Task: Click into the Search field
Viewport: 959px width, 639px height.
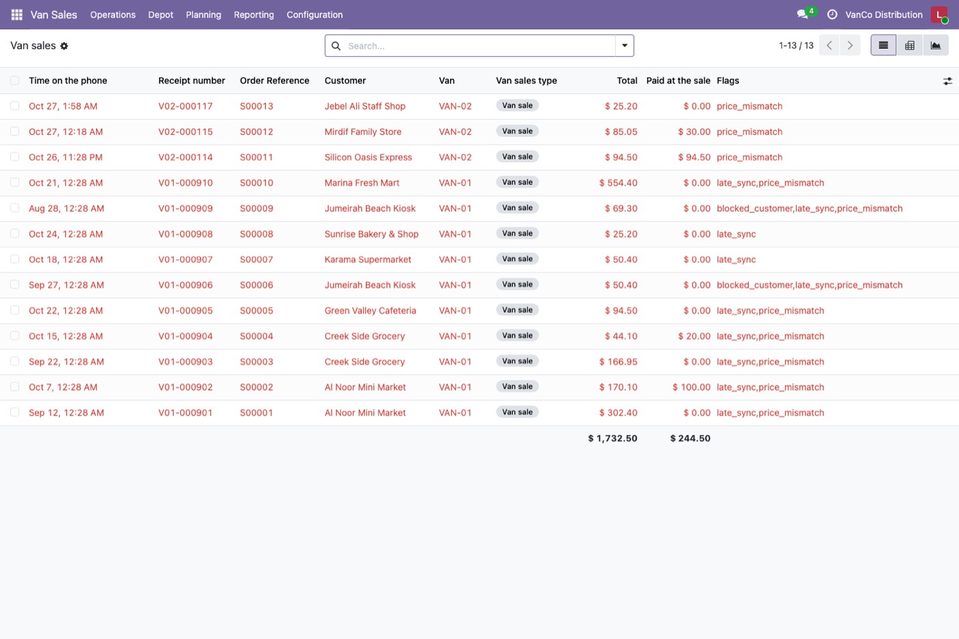Action: (479, 46)
